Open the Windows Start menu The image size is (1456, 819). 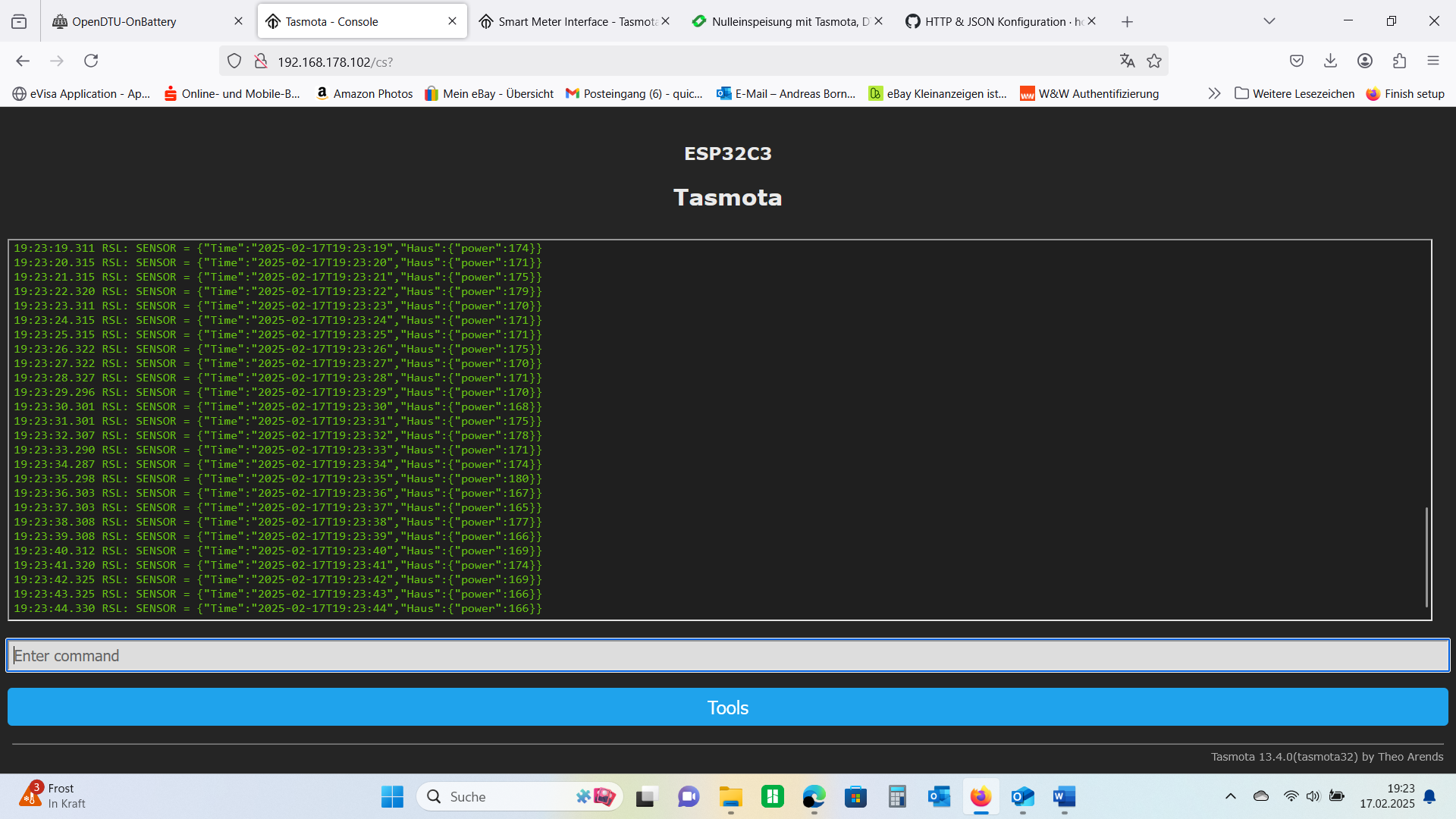click(x=392, y=796)
